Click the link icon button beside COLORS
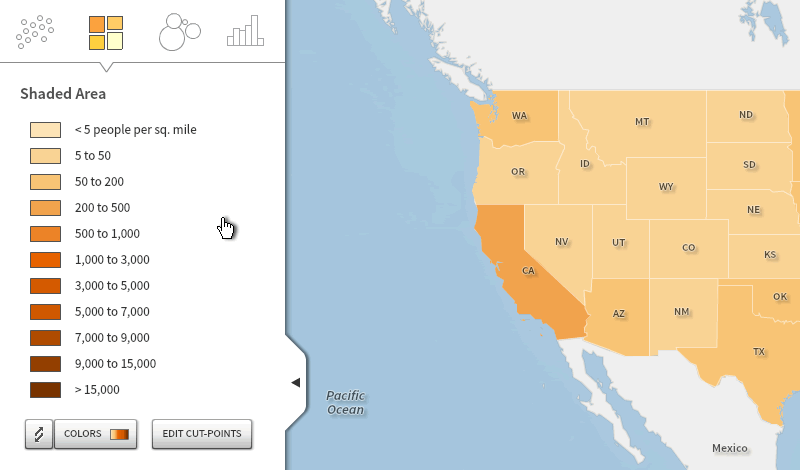The image size is (800, 470). 39,434
